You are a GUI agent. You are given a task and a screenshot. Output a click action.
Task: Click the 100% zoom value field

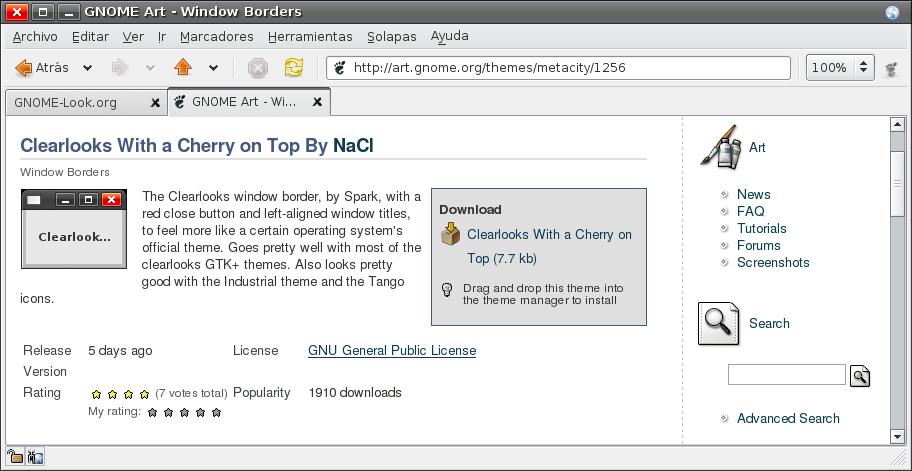click(829, 68)
